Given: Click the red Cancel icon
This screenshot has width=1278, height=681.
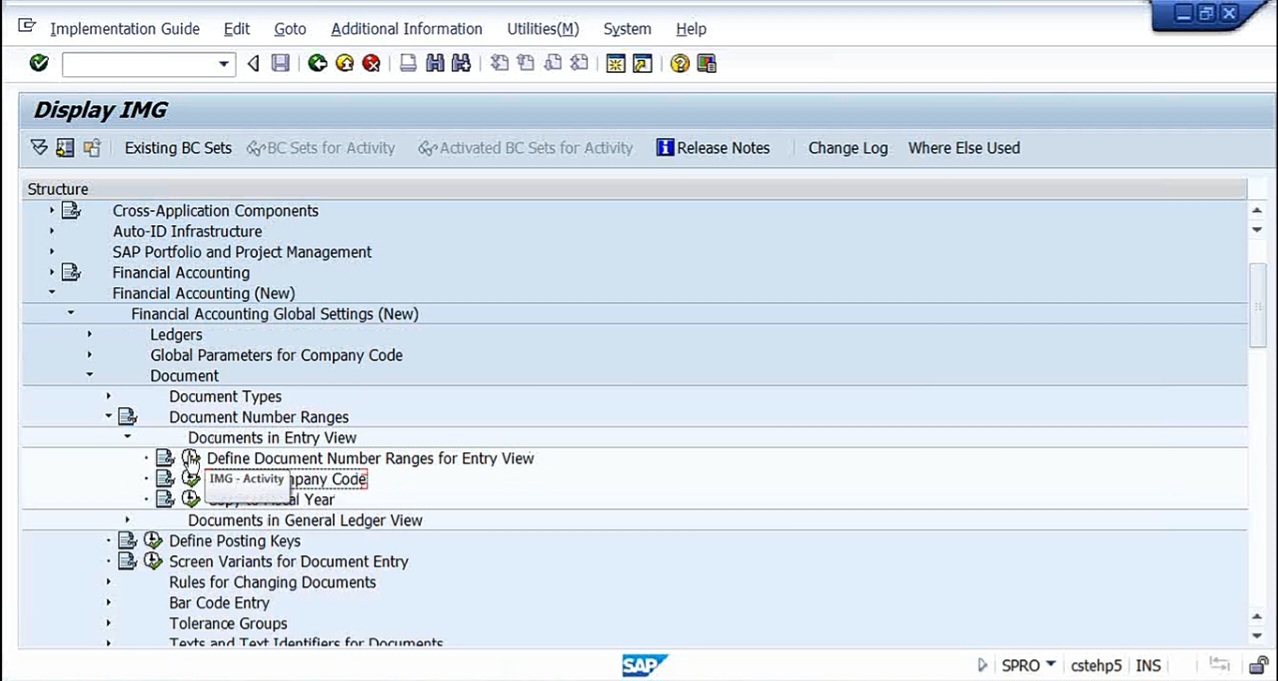Looking at the screenshot, I should click(x=372, y=64).
